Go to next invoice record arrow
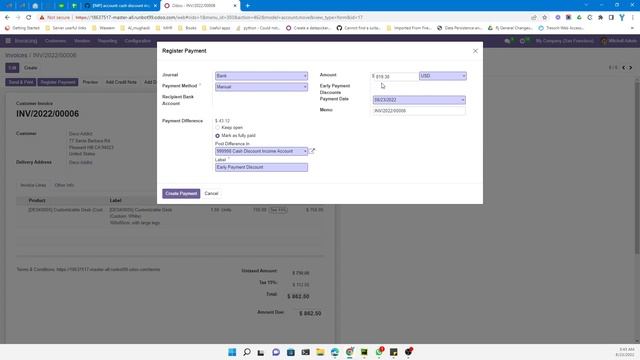The height and width of the screenshot is (360, 640). click(x=631, y=68)
